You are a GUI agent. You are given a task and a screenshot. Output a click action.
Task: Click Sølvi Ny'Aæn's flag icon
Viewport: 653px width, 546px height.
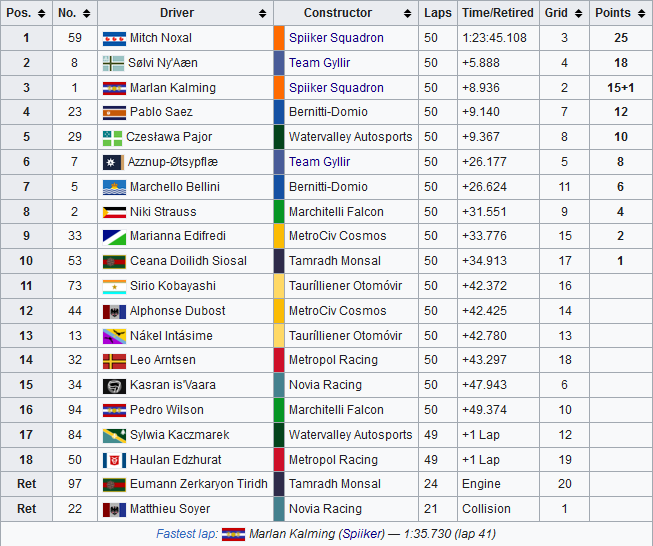point(113,64)
